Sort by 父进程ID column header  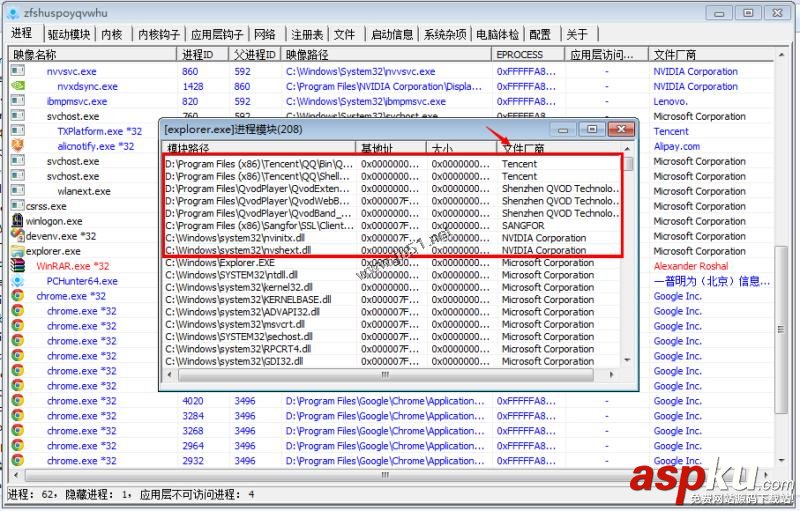255,55
